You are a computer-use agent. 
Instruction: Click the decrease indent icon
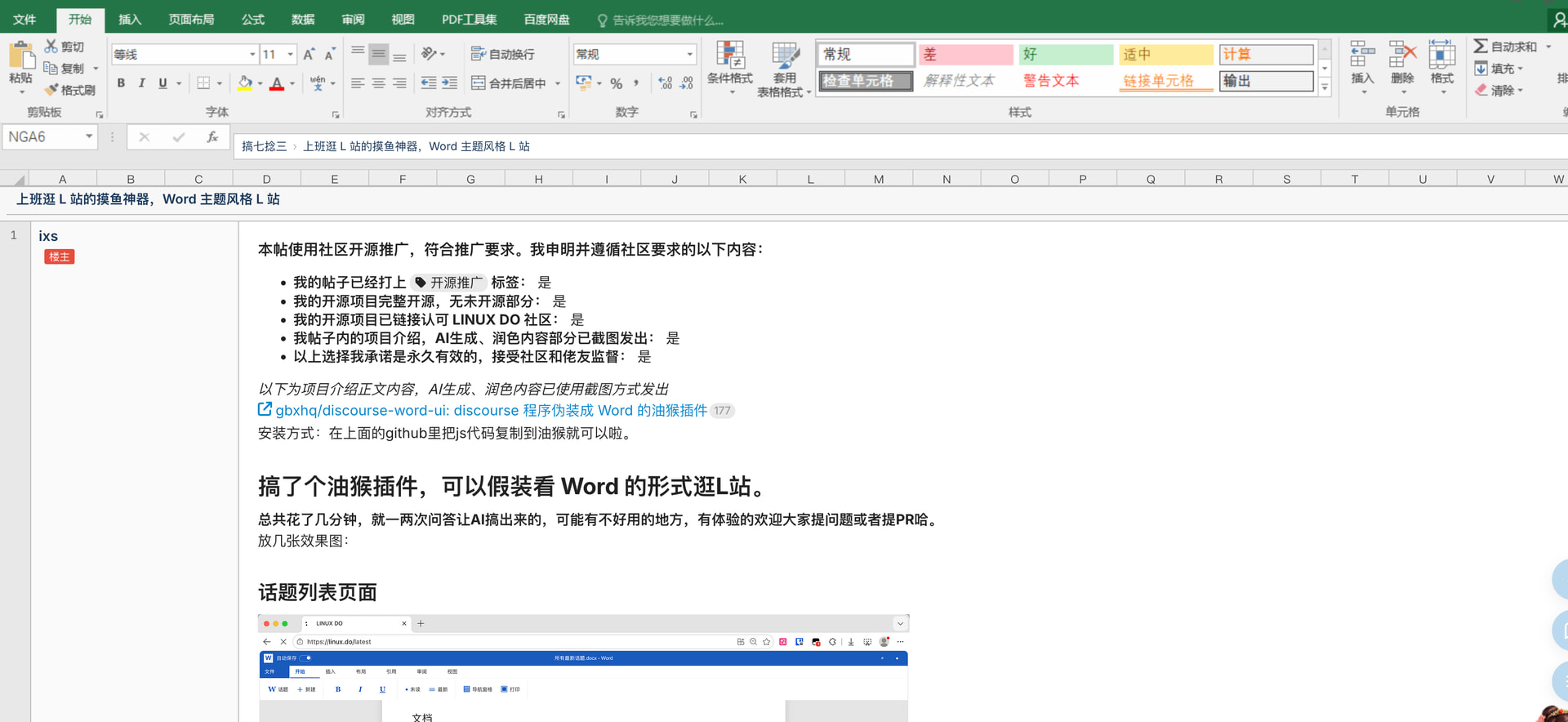(429, 83)
